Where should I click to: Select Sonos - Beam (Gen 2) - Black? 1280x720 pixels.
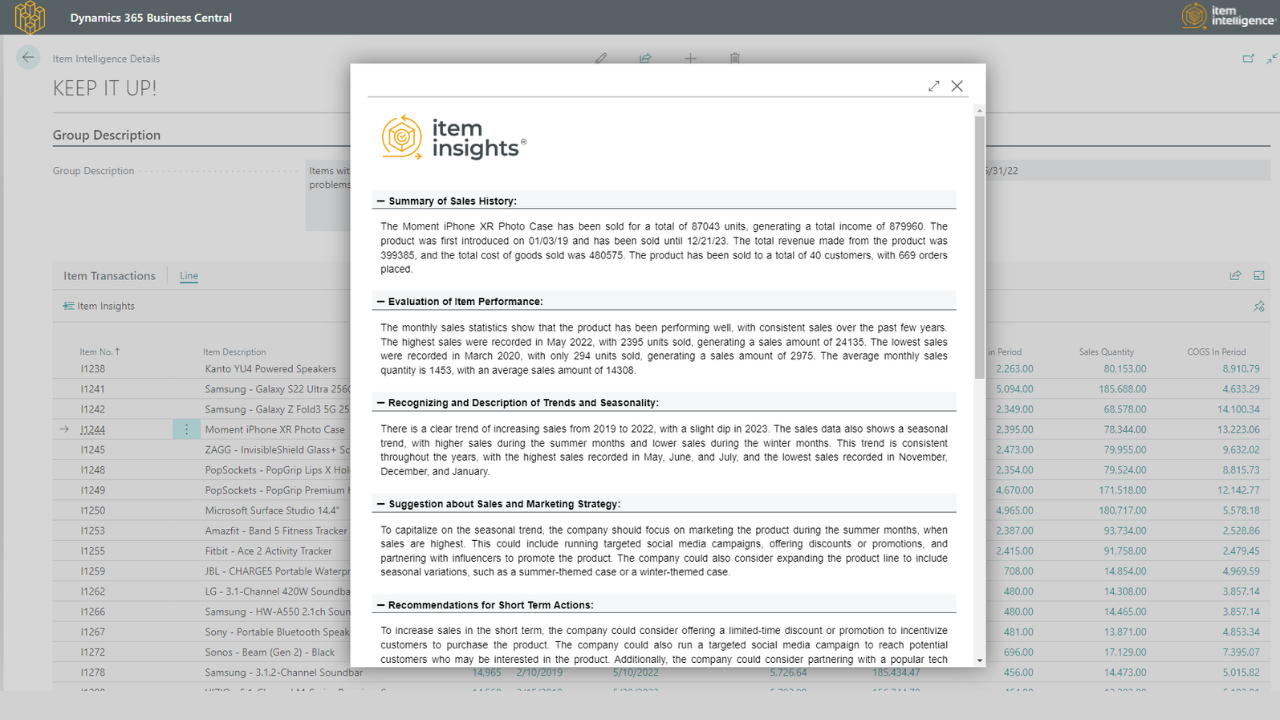tap(270, 652)
